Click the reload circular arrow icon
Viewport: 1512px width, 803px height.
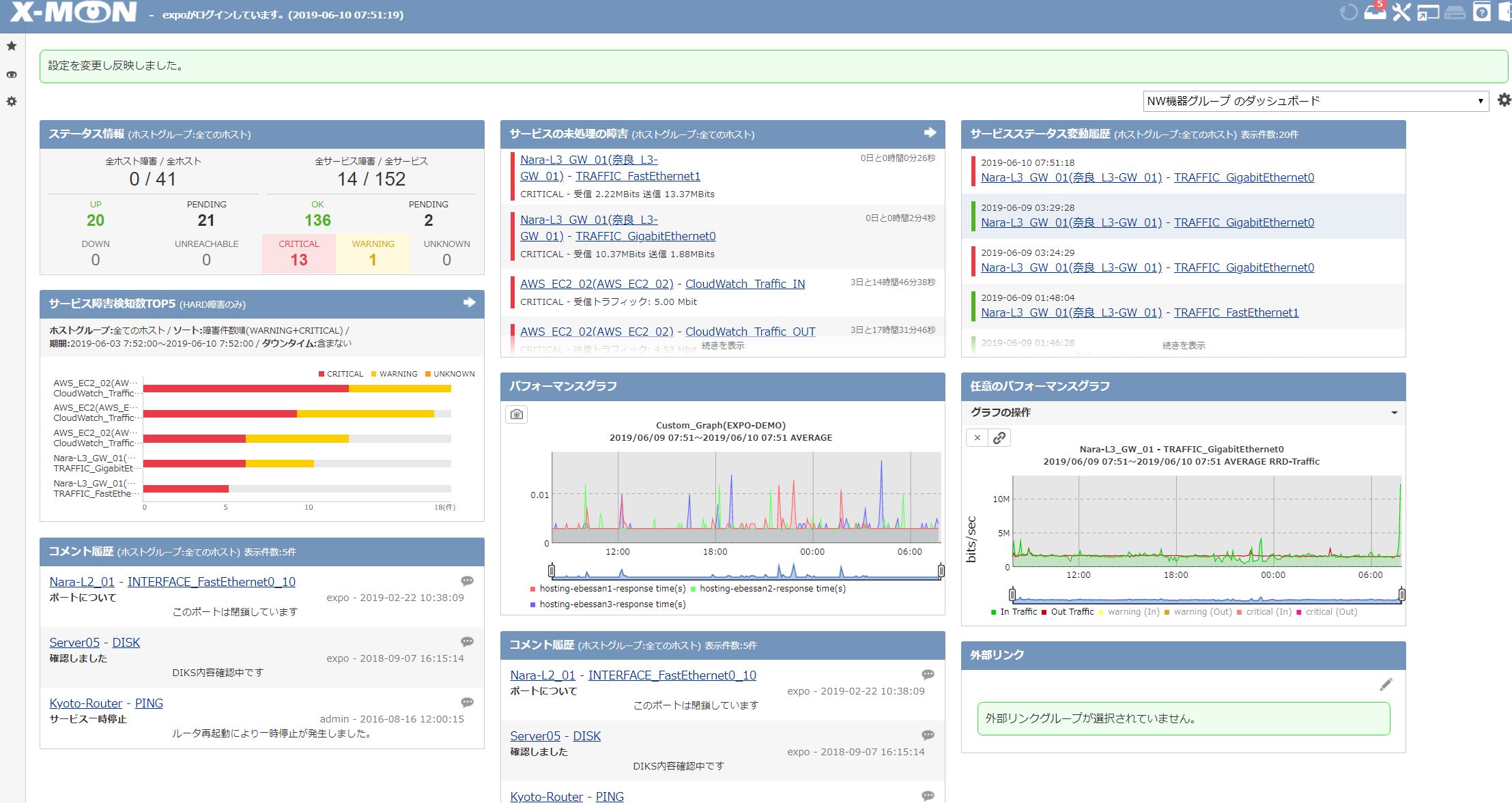pos(1348,12)
